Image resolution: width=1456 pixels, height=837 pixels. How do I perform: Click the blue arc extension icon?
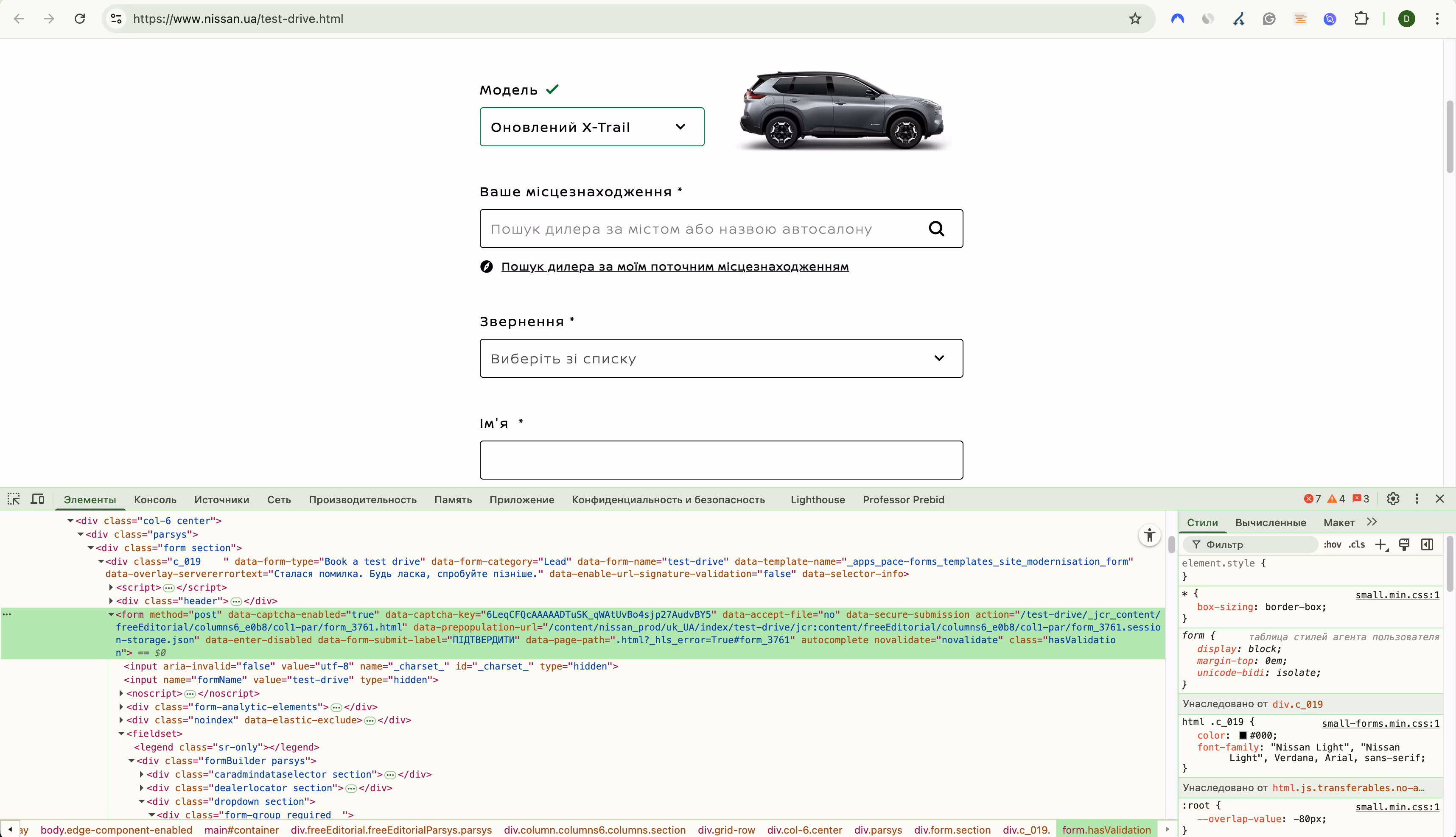pyautogui.click(x=1178, y=19)
